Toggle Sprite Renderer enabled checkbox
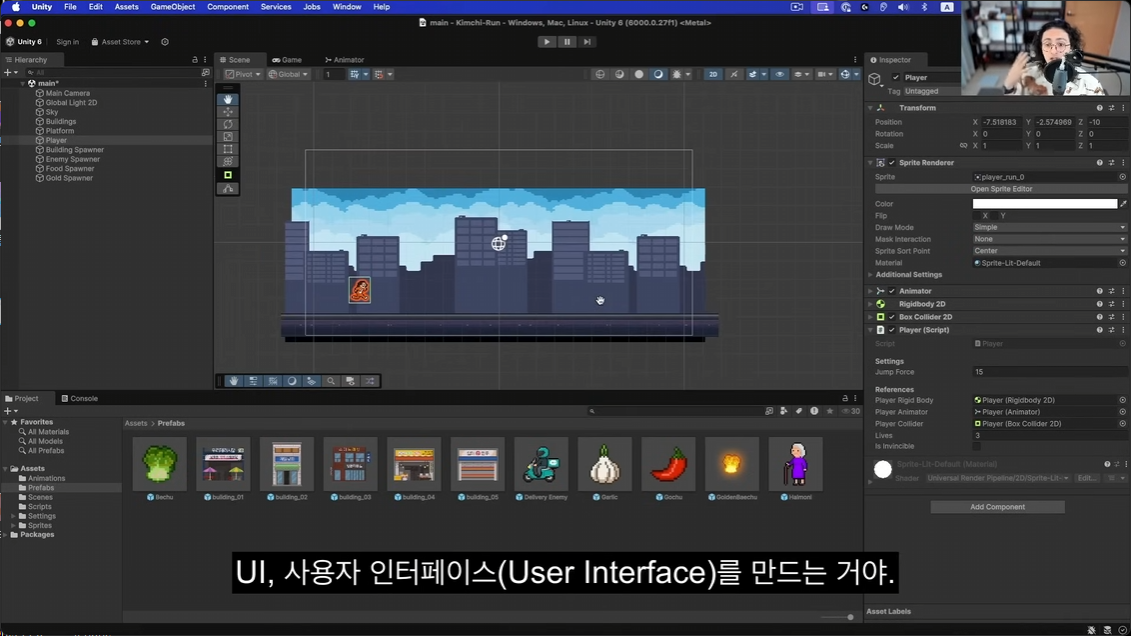 [x=892, y=163]
